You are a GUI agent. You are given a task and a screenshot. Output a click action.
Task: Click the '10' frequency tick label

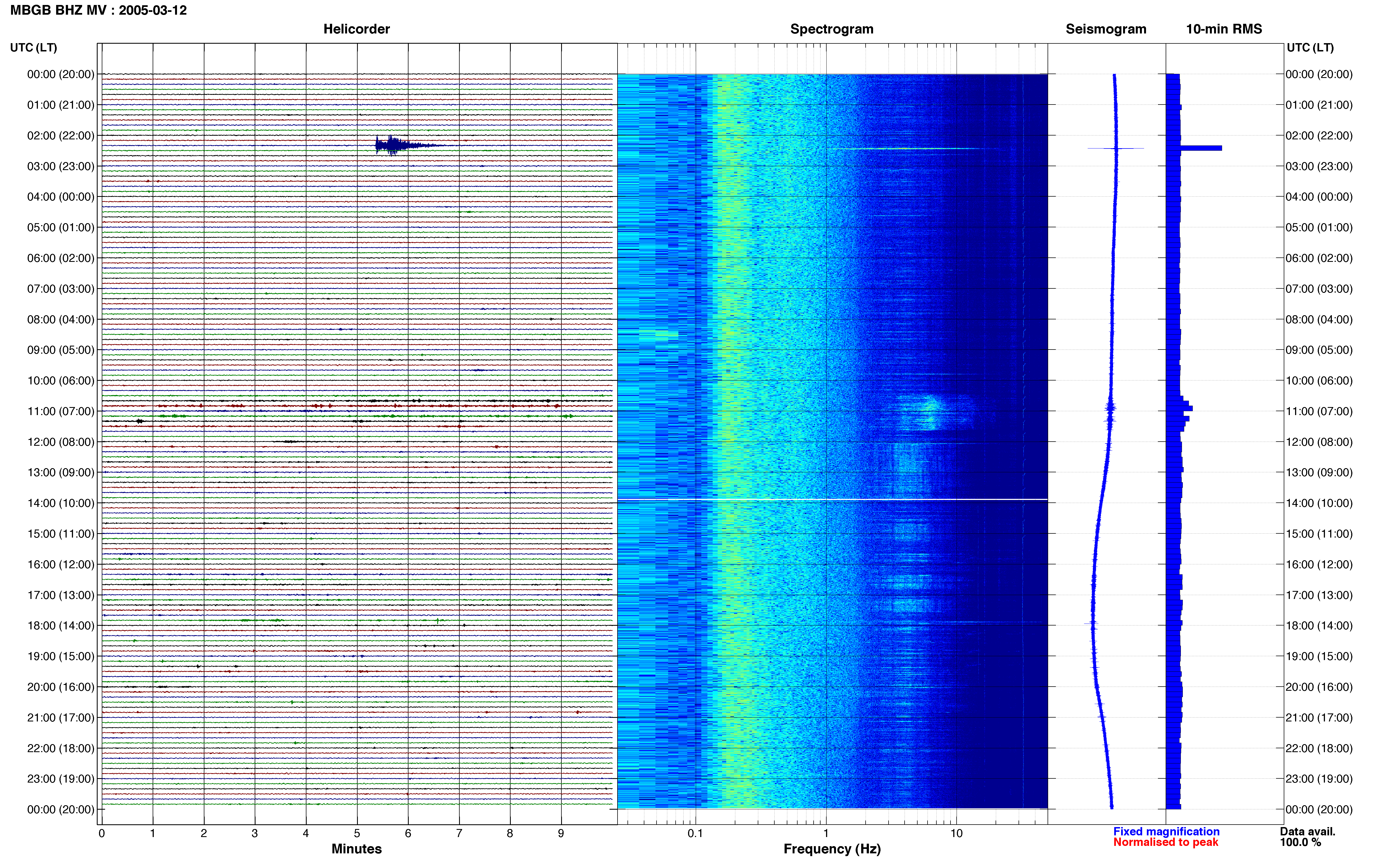[x=956, y=833]
